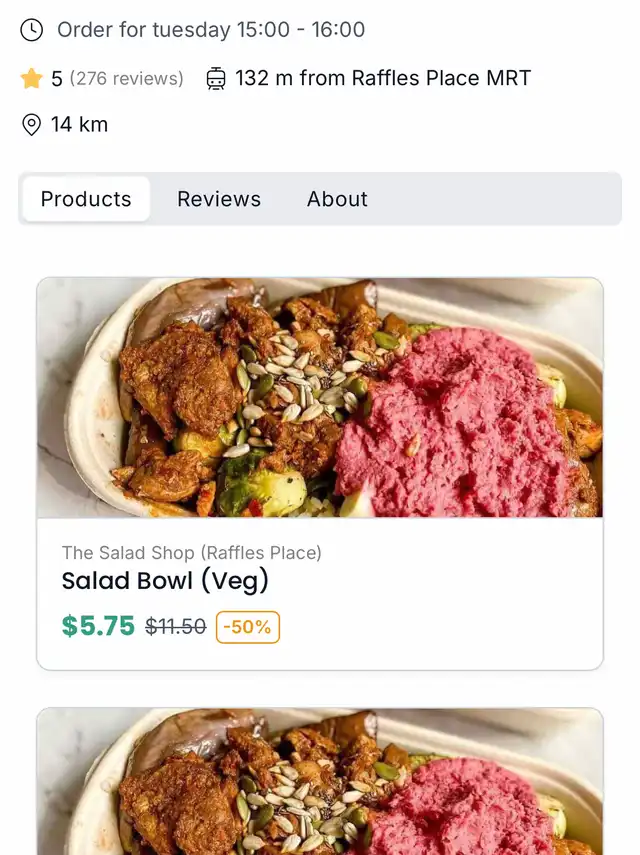Open the second product image at the bottom
640x855 pixels.
[x=320, y=782]
